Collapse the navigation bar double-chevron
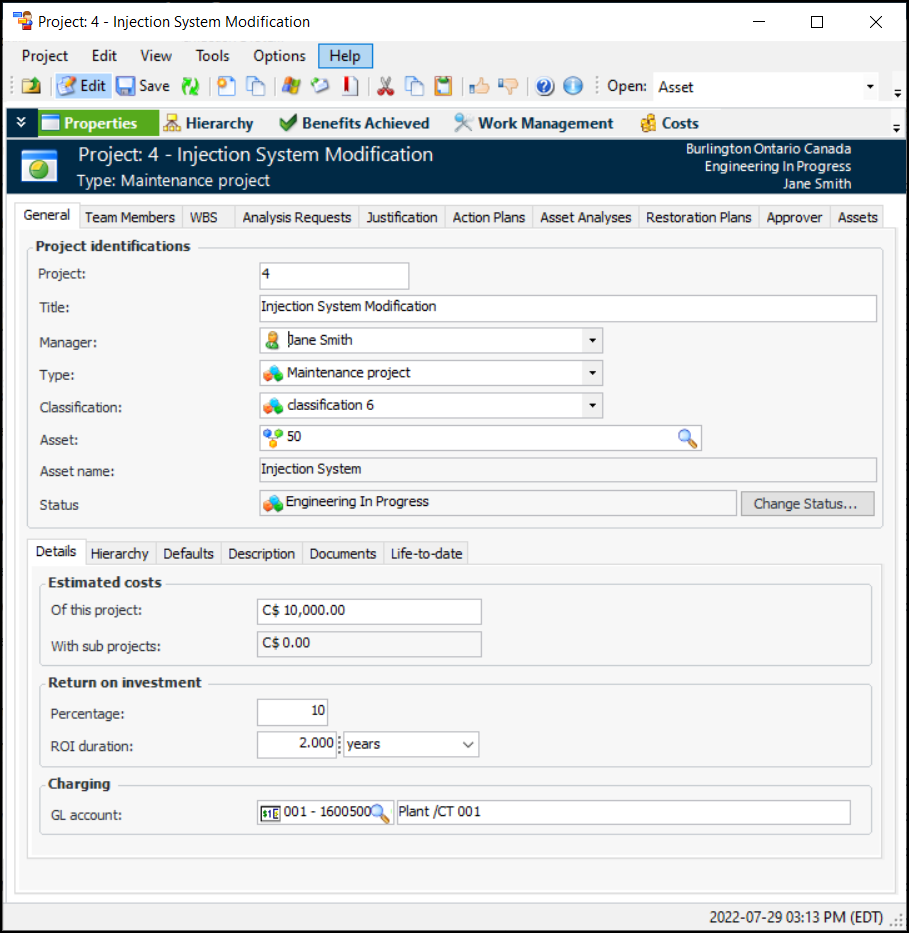The width and height of the screenshot is (909, 933). pyautogui.click(x=21, y=123)
